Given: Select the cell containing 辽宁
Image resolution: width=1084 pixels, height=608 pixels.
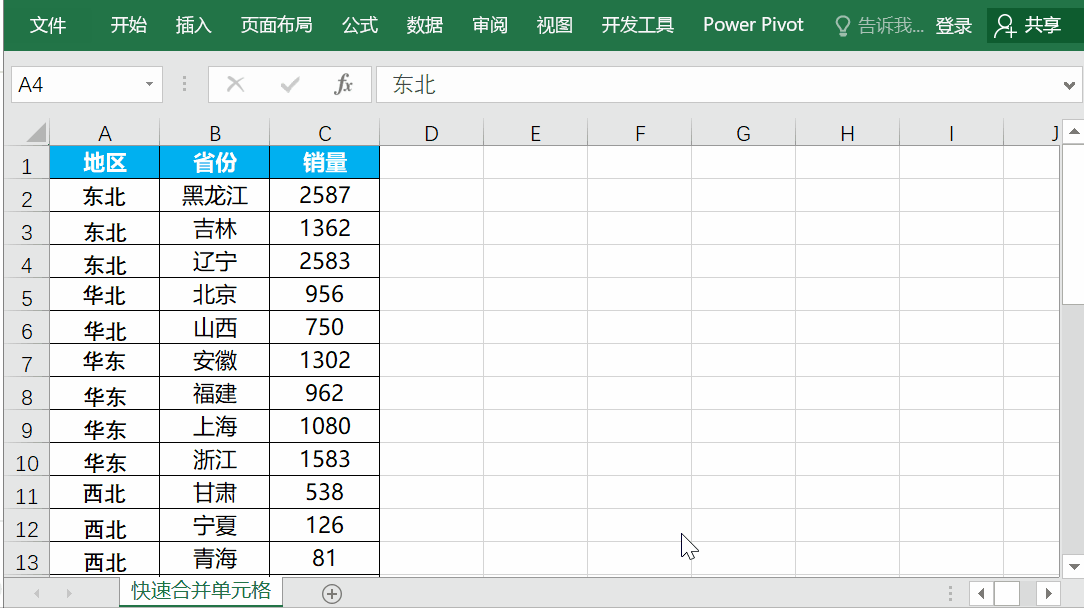Looking at the screenshot, I should (214, 261).
